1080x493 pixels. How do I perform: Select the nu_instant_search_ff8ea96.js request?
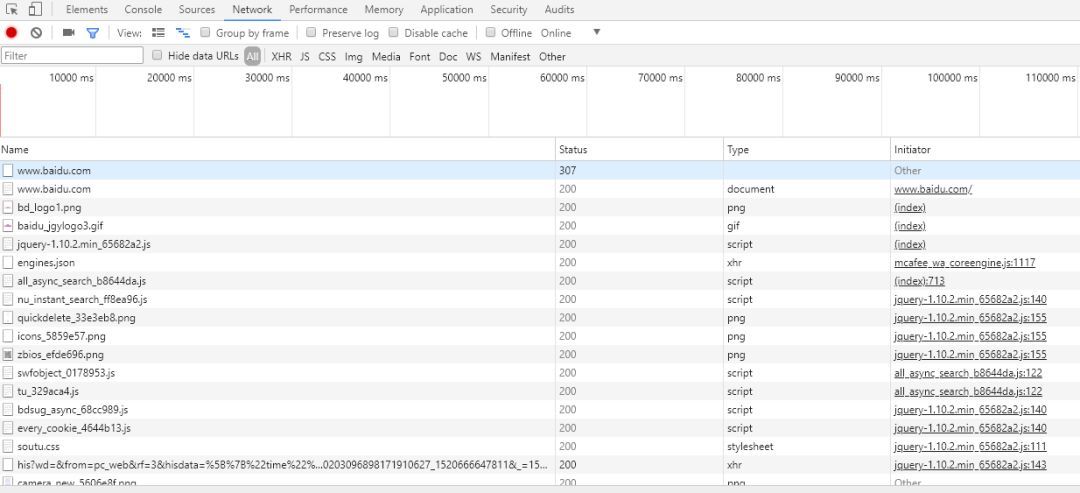tap(540, 300)
